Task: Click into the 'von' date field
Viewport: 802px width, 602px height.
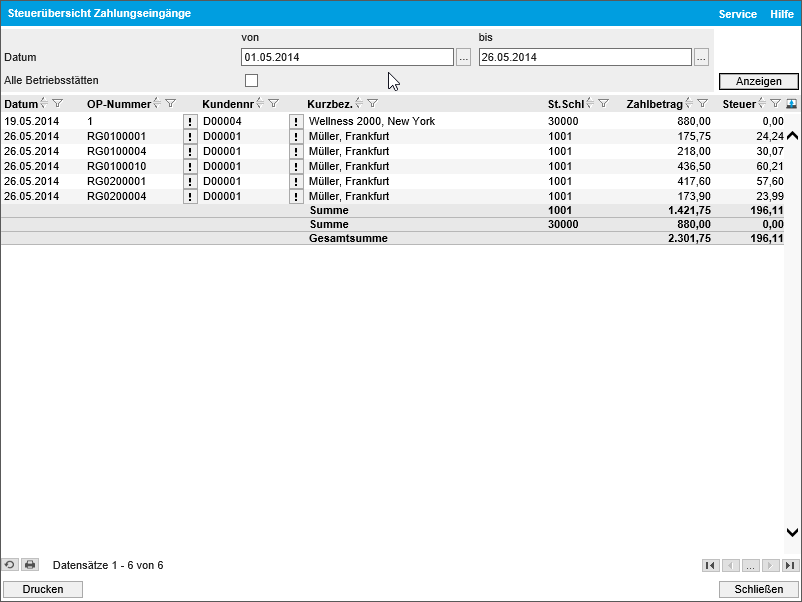Action: click(x=347, y=58)
